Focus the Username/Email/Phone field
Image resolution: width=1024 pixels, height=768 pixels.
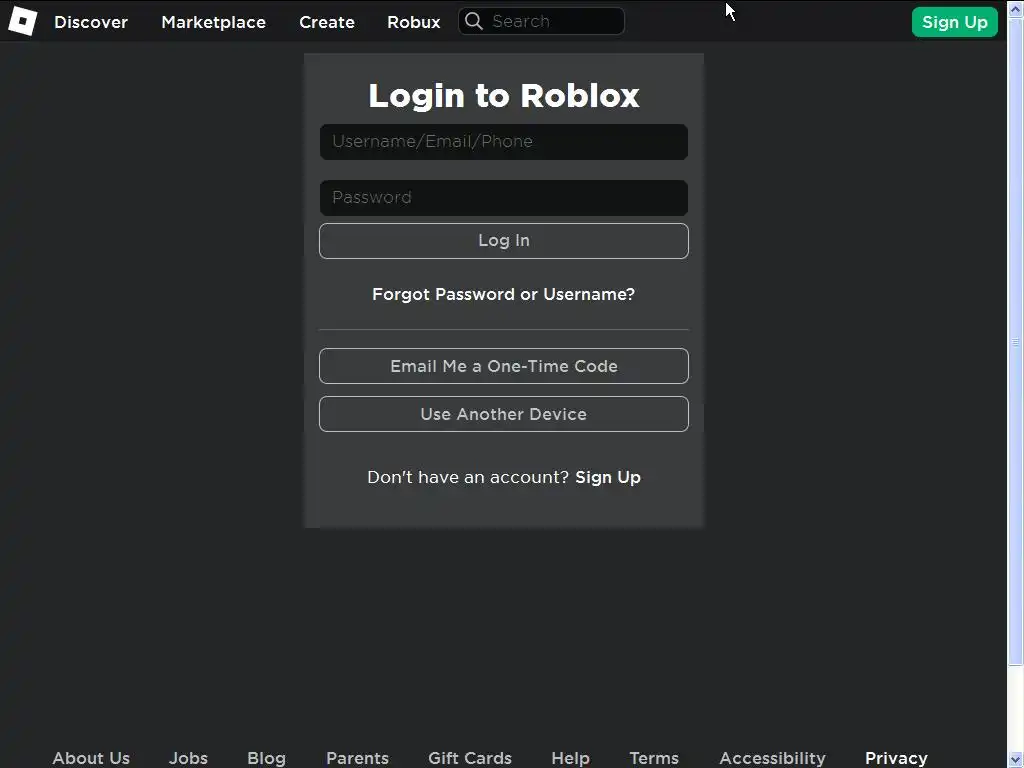[x=504, y=142]
